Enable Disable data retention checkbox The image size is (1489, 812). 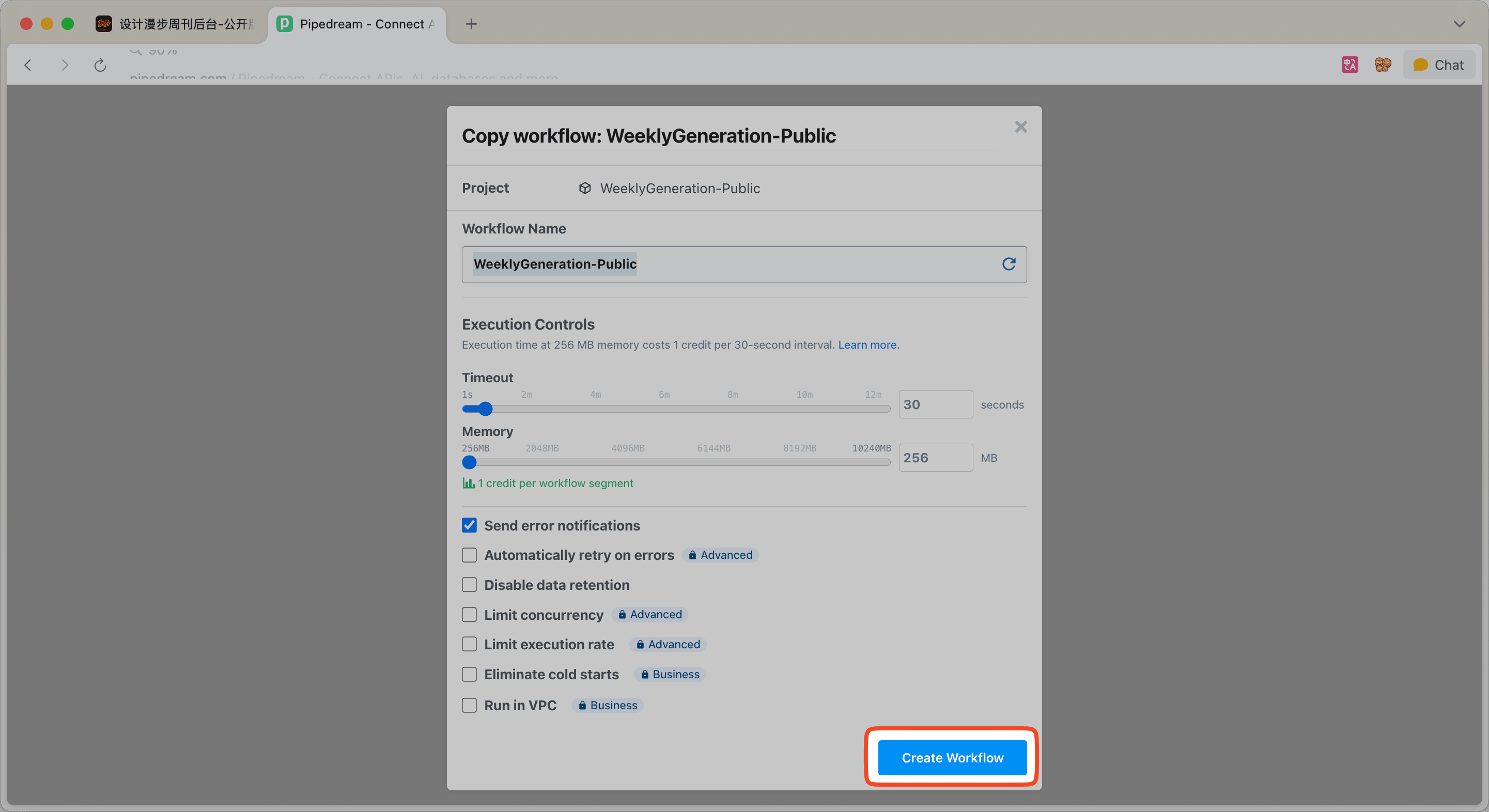click(x=469, y=585)
